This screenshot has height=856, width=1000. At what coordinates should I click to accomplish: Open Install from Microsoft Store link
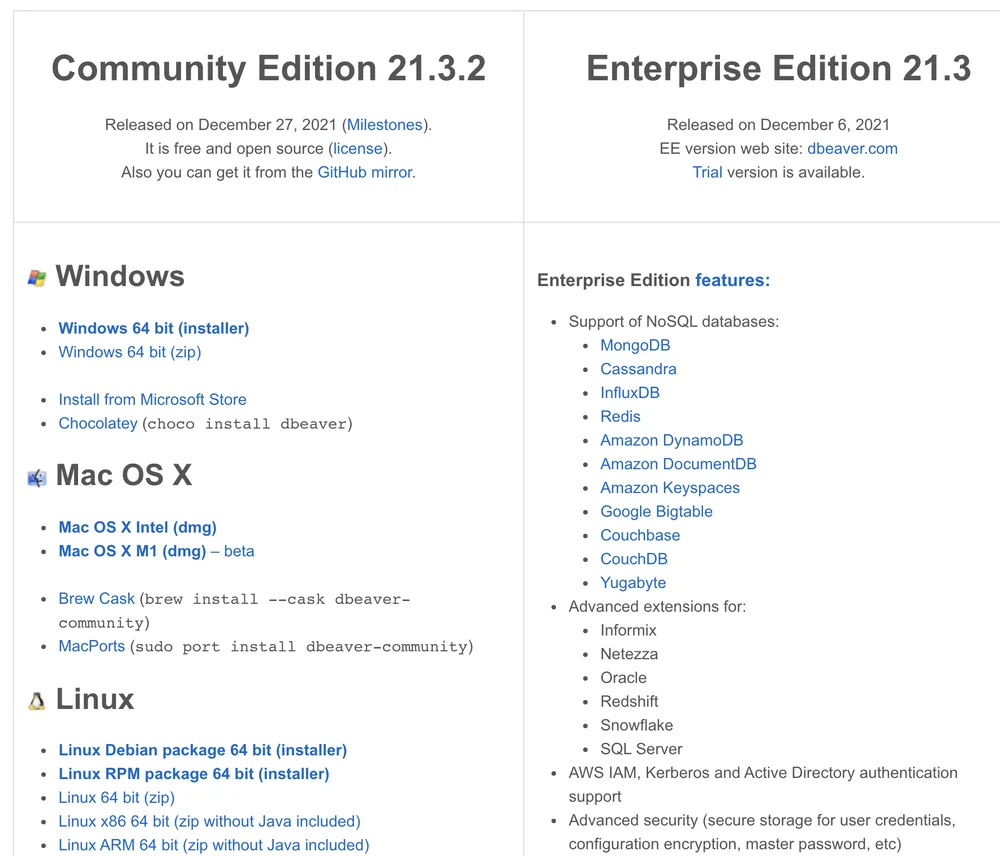pos(152,399)
